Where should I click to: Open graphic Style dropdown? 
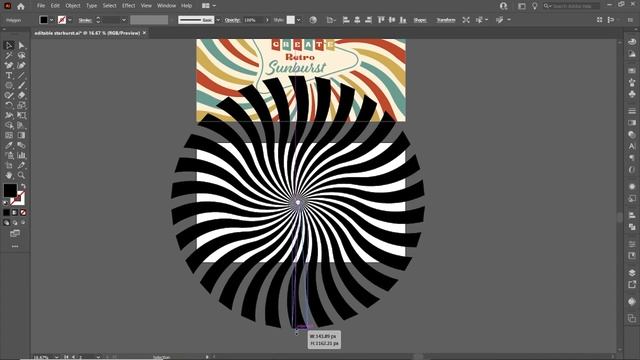click(x=299, y=20)
